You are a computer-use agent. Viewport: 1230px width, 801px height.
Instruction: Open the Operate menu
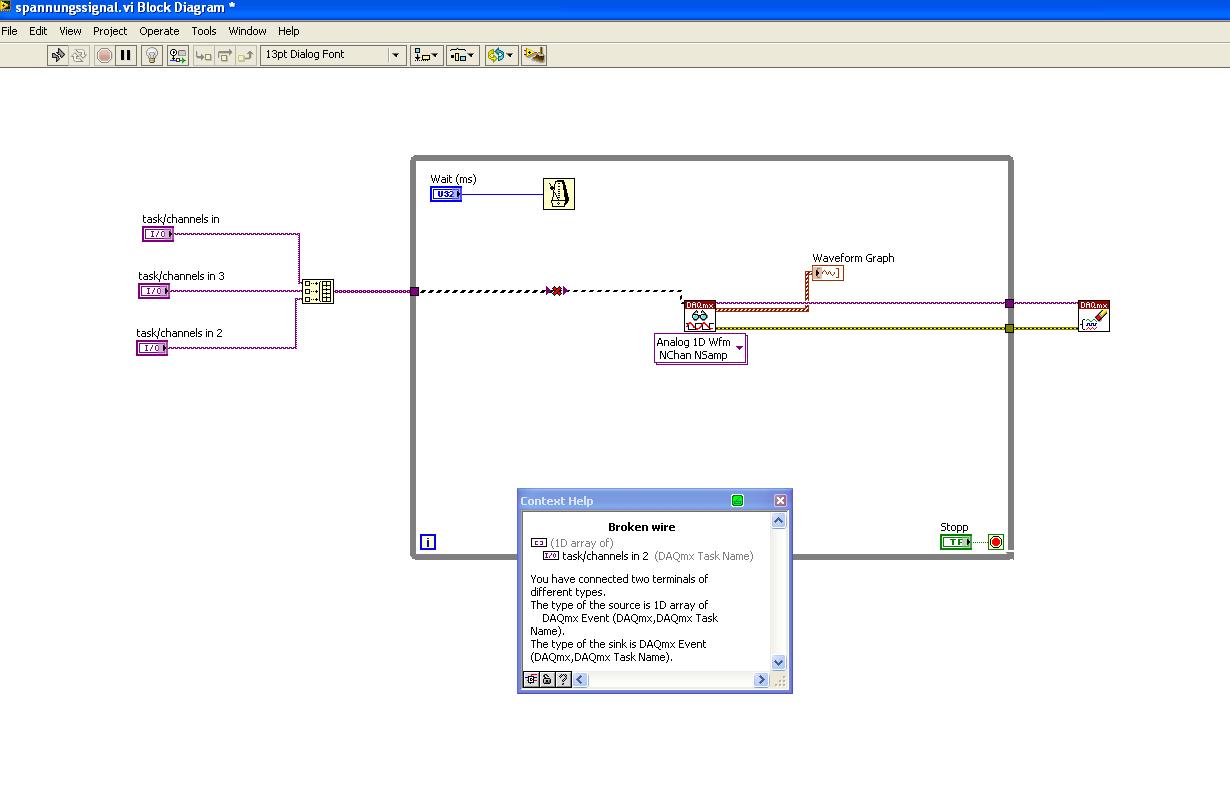(159, 31)
